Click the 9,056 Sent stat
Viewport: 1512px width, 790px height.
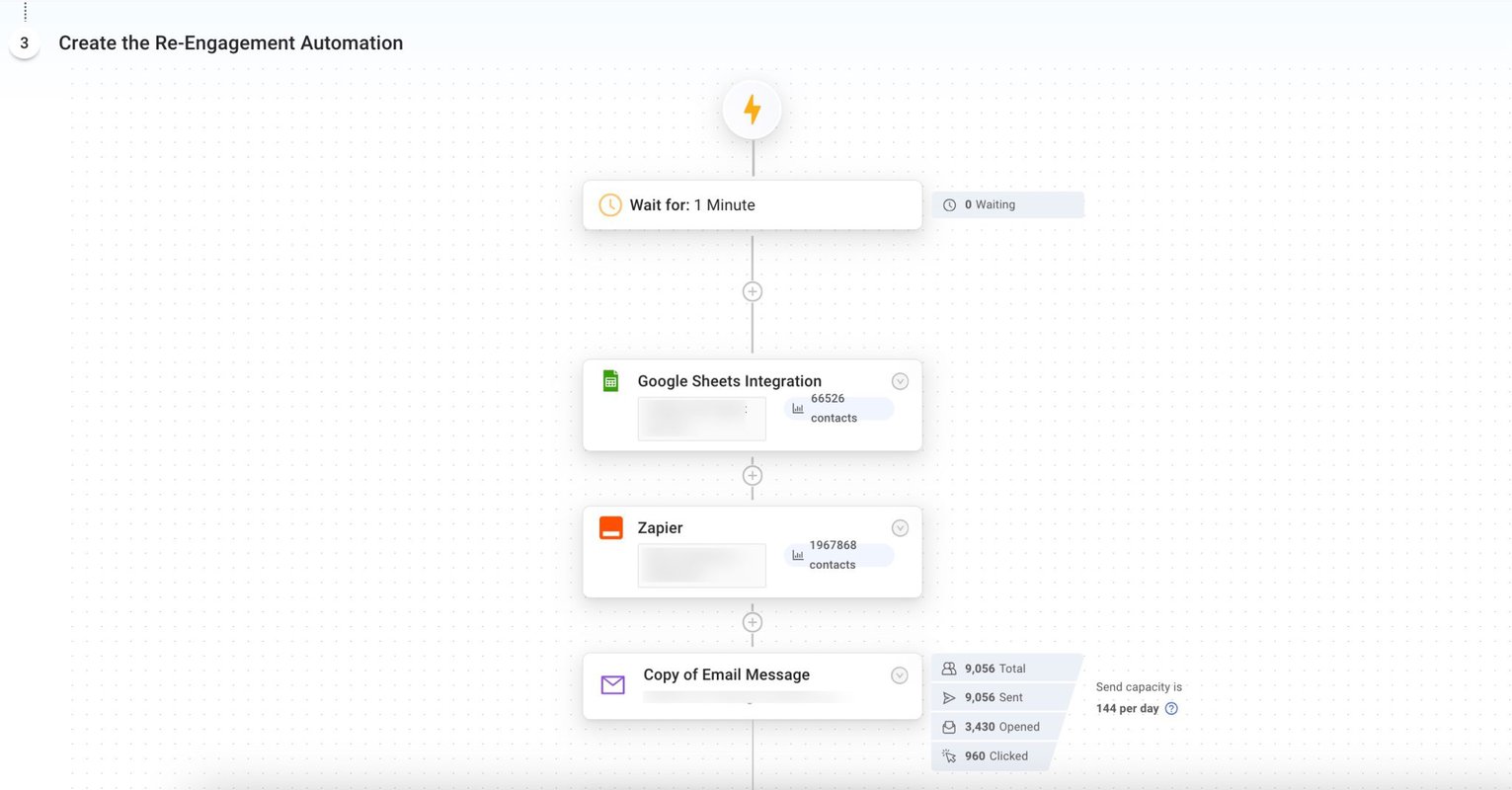1002,697
